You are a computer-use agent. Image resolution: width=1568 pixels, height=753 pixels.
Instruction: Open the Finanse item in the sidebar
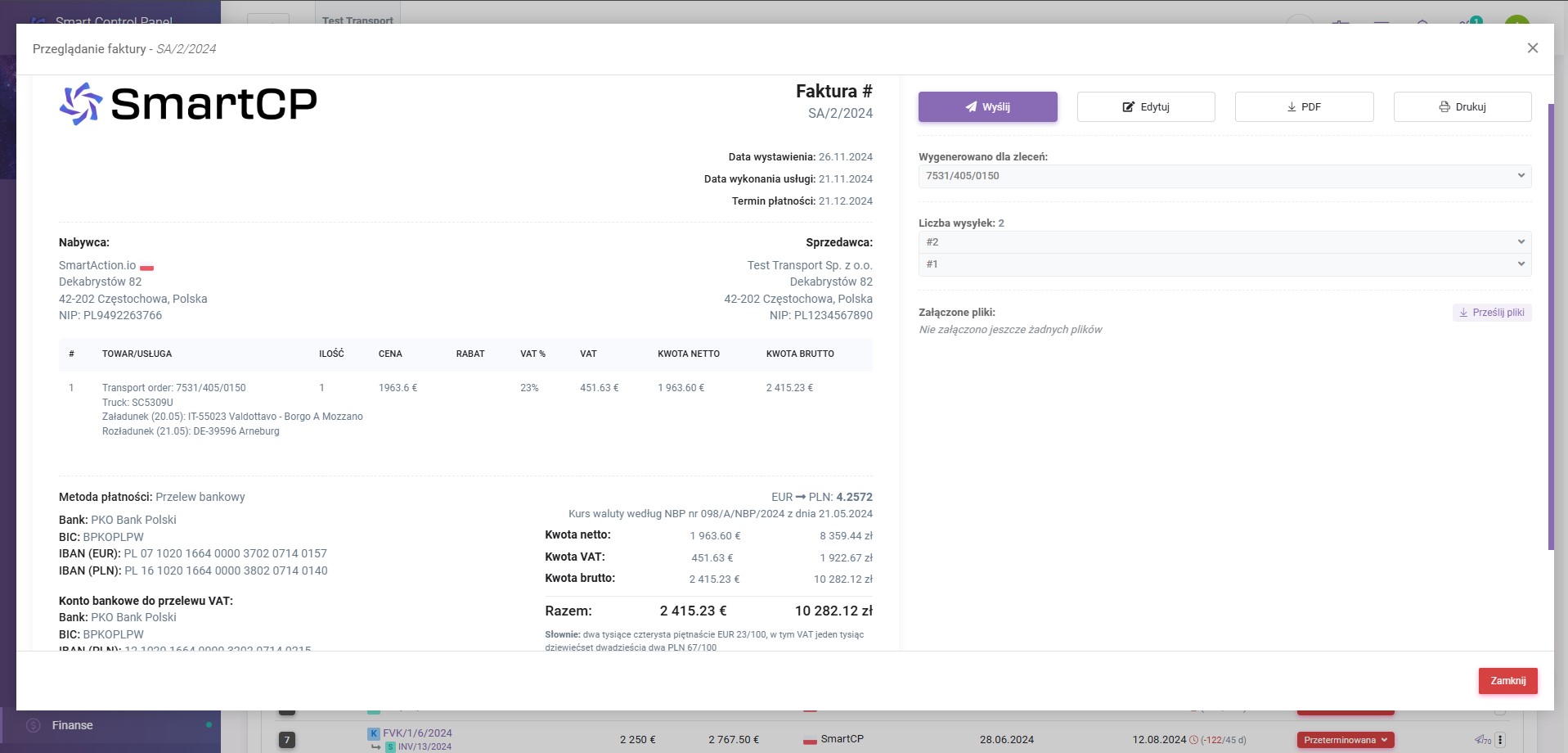pos(73,725)
